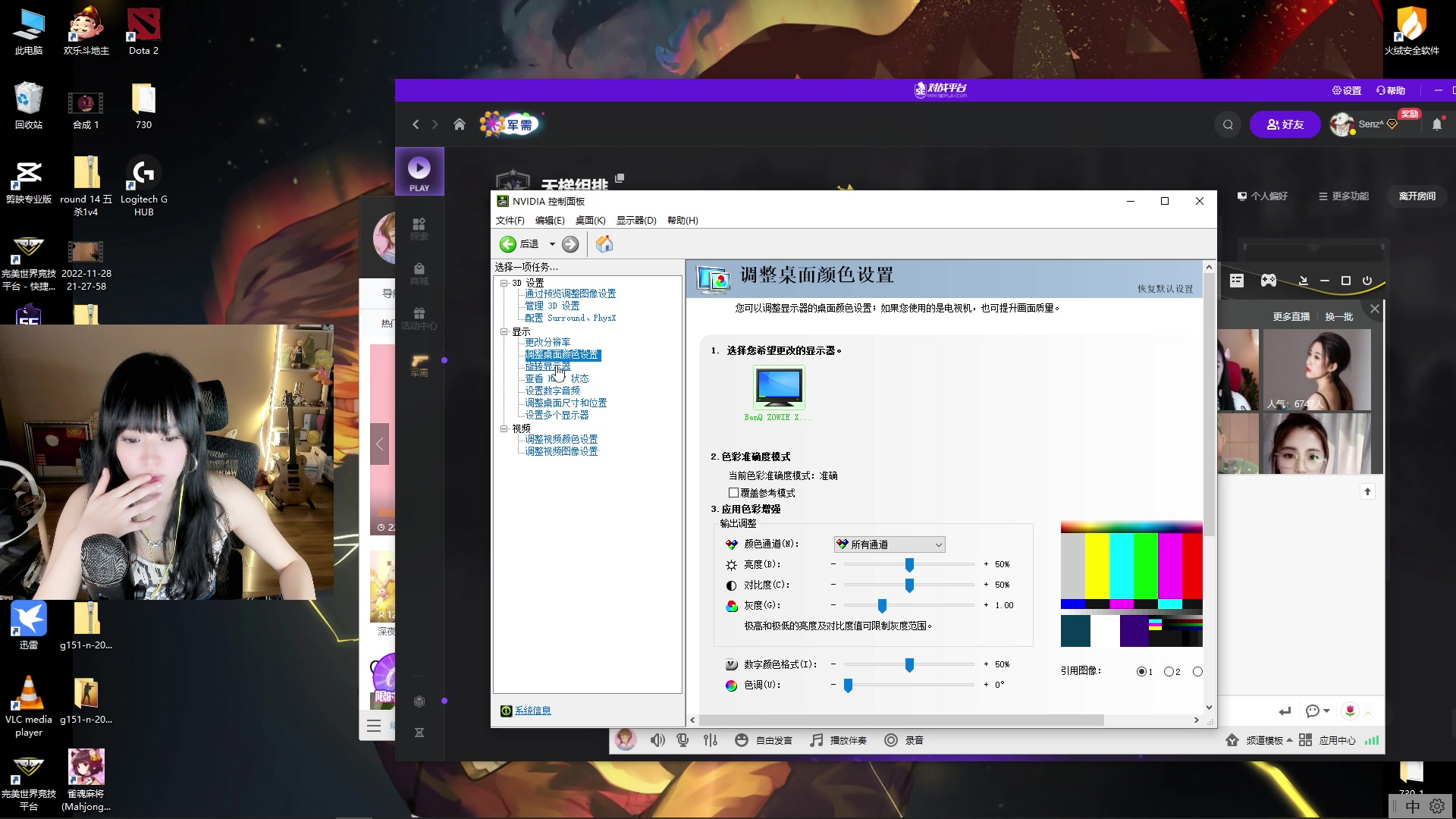Click the NVIDIA panel vertical scrollbar down arrow
Image resolution: width=1456 pixels, height=819 pixels.
click(x=1209, y=707)
